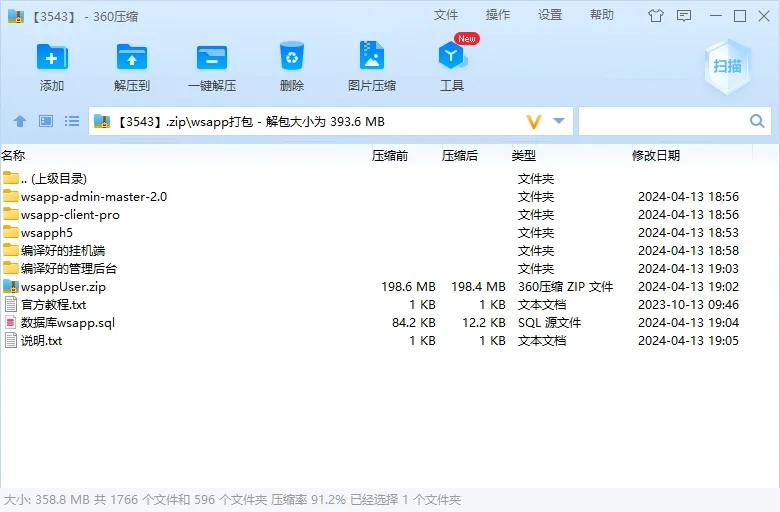Go up one directory with arrow icon
Screen dimensions: 780x512
point(20,121)
